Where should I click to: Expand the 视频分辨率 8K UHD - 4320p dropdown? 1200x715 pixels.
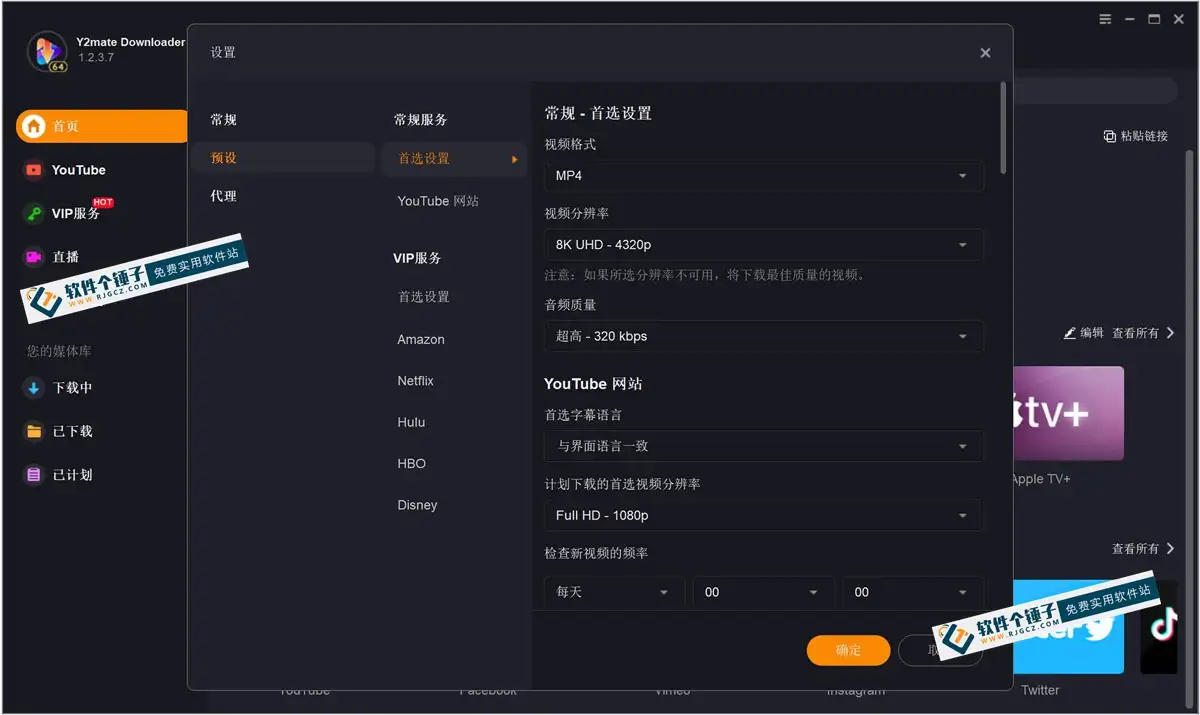coord(764,245)
